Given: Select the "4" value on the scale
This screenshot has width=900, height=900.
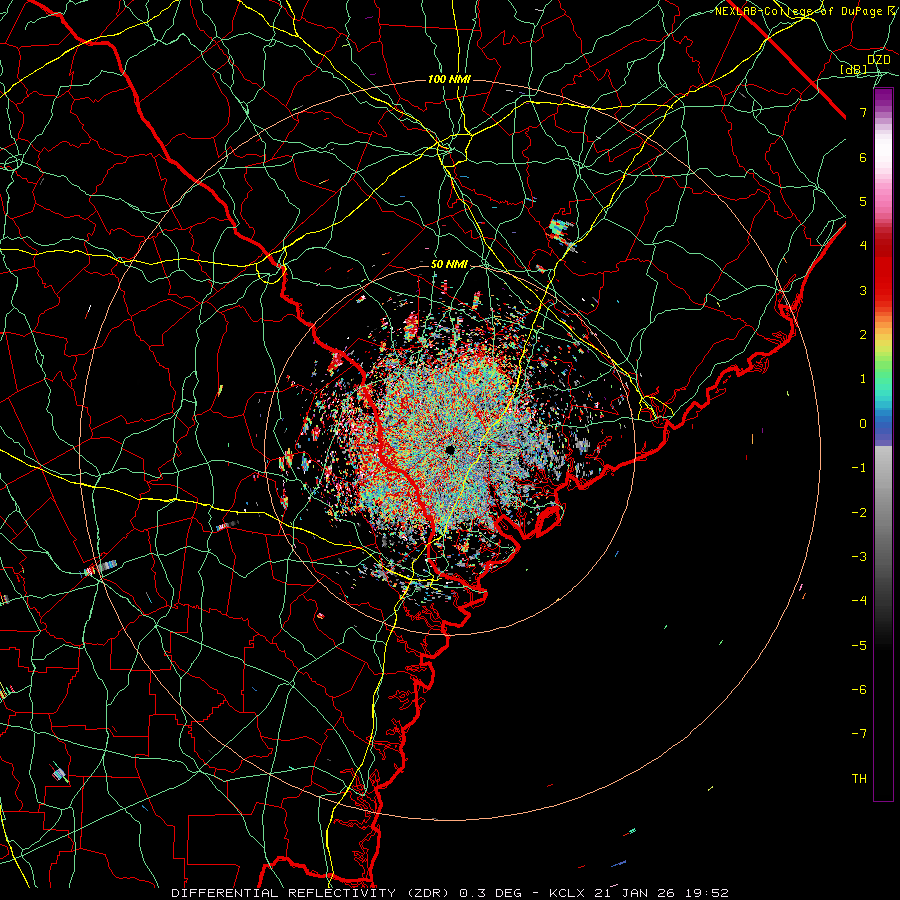Looking at the screenshot, I should click(863, 246).
